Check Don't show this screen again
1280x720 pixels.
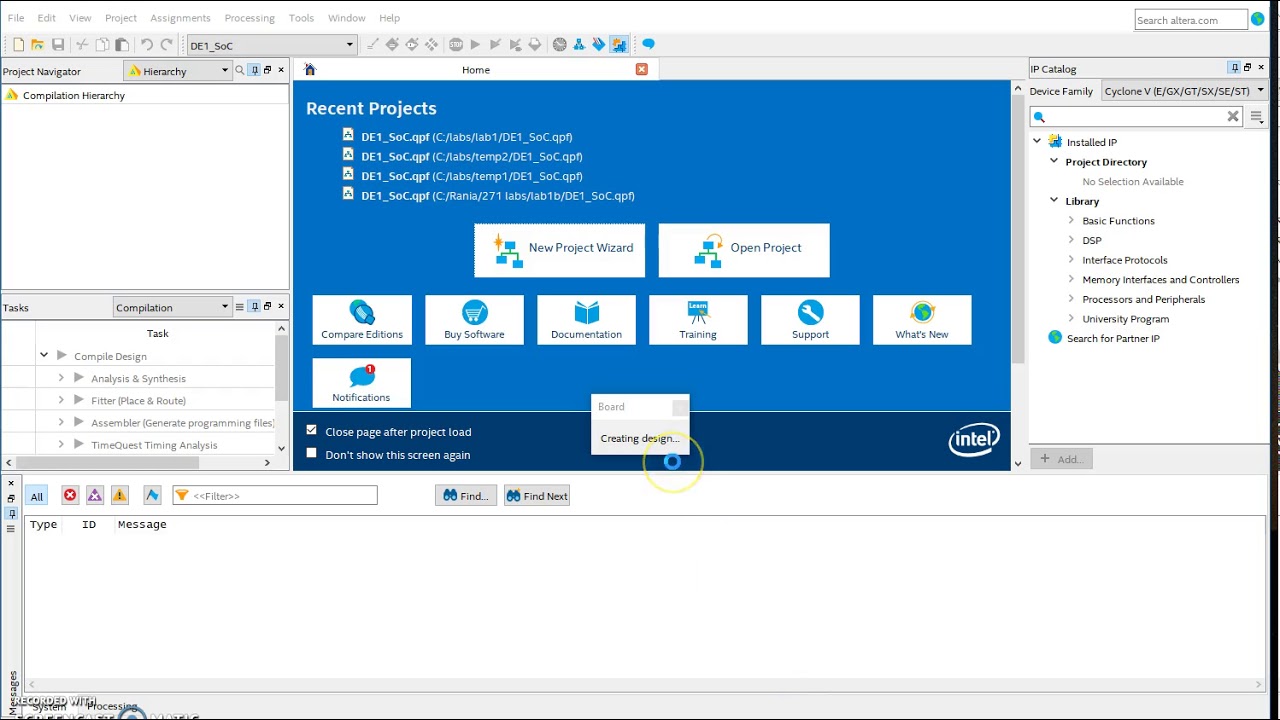click(x=312, y=454)
